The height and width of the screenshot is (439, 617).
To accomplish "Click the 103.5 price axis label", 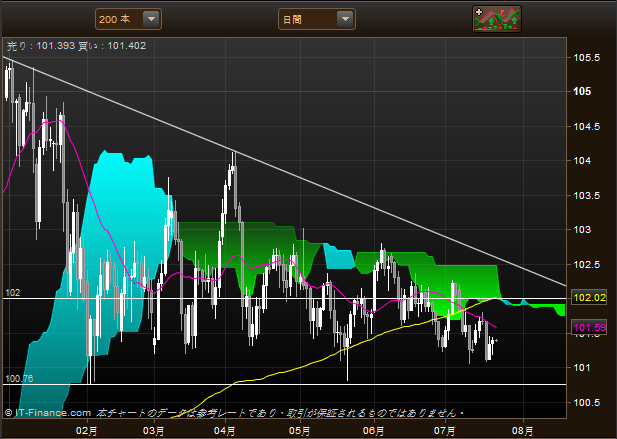I will click(x=587, y=196).
